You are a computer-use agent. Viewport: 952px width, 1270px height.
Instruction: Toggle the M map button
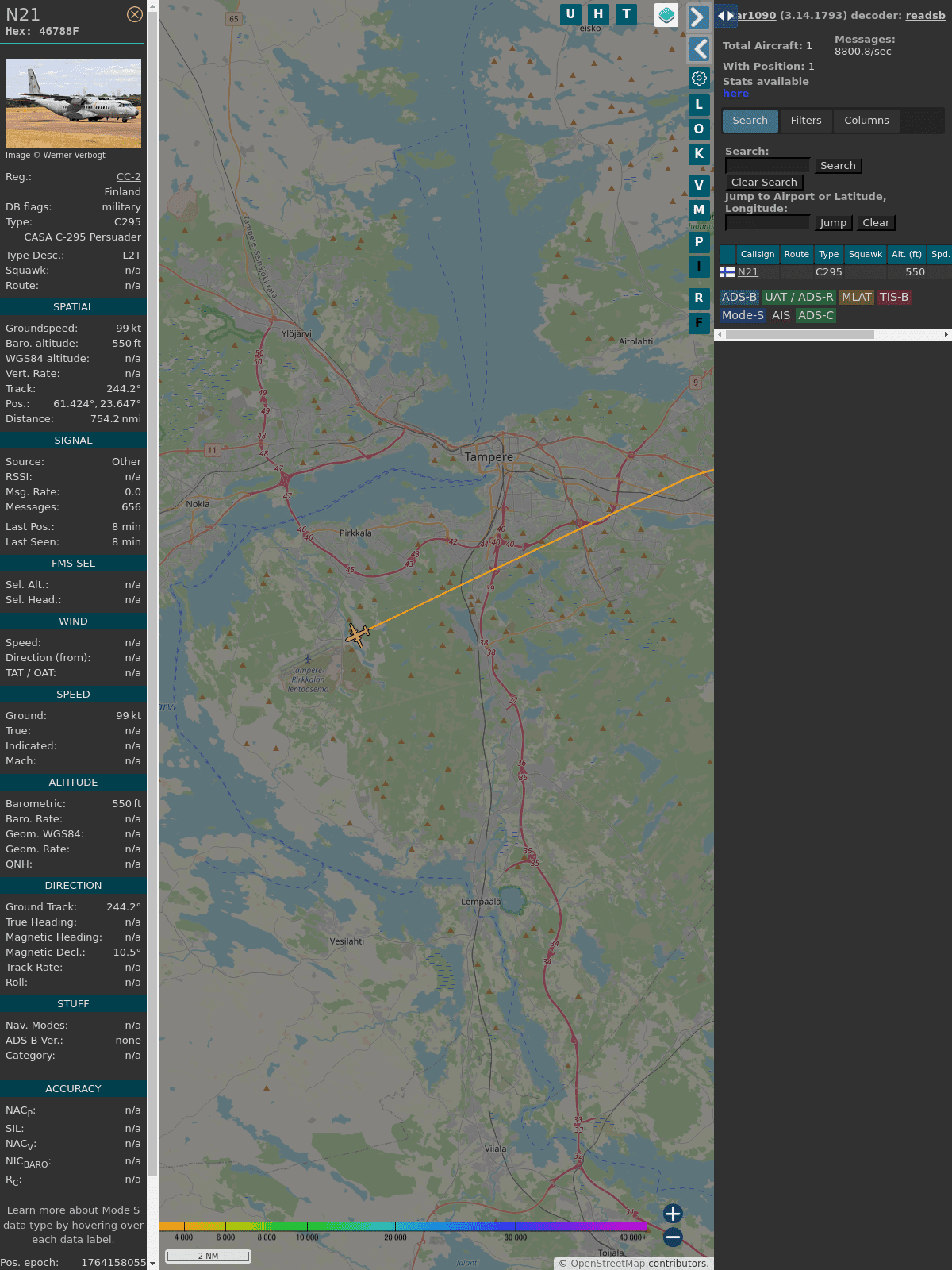point(699,210)
